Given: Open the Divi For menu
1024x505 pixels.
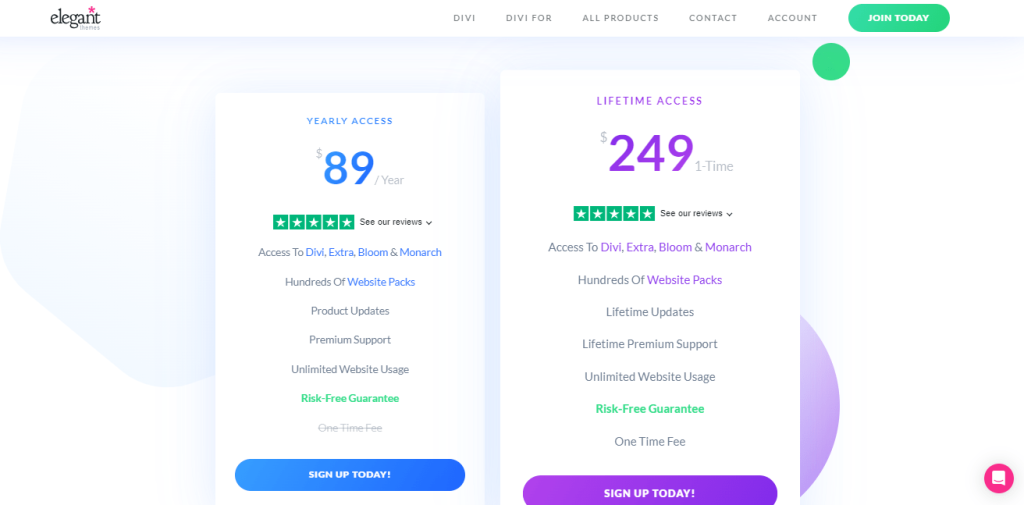Looking at the screenshot, I should pyautogui.click(x=529, y=18).
